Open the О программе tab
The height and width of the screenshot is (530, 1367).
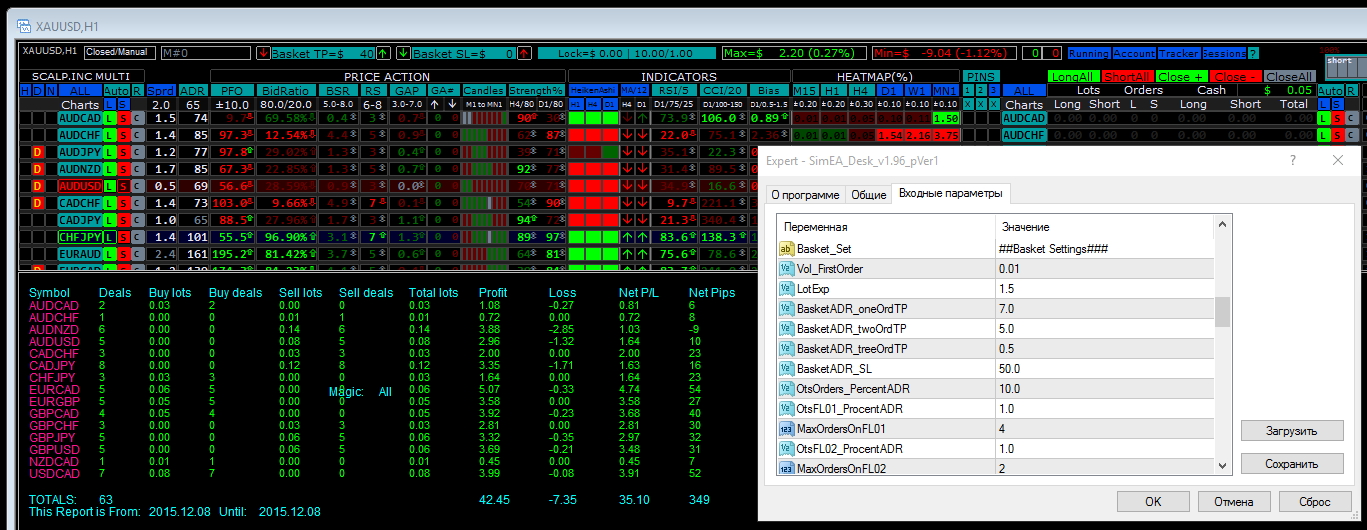coord(805,194)
